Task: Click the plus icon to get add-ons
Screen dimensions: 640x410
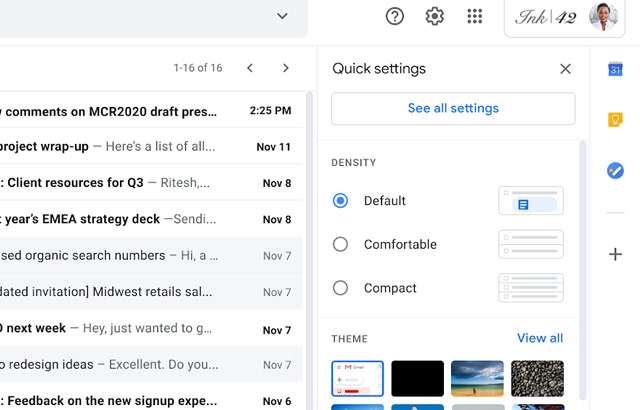Action: (616, 254)
